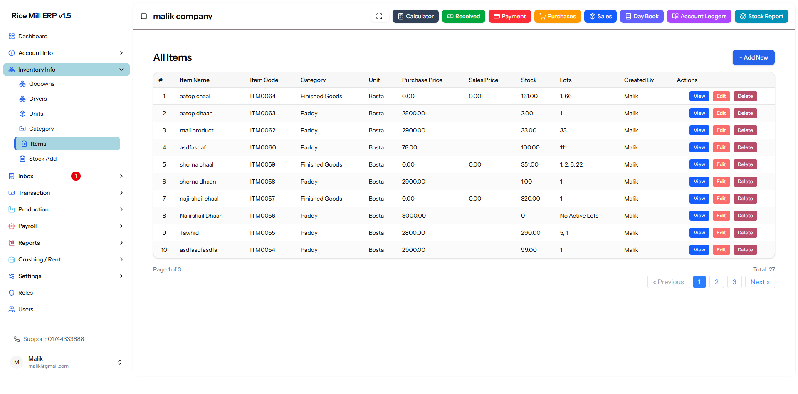Click Finished Goods category in row 5
Viewport: 798px width, 394px height.
[321, 164]
